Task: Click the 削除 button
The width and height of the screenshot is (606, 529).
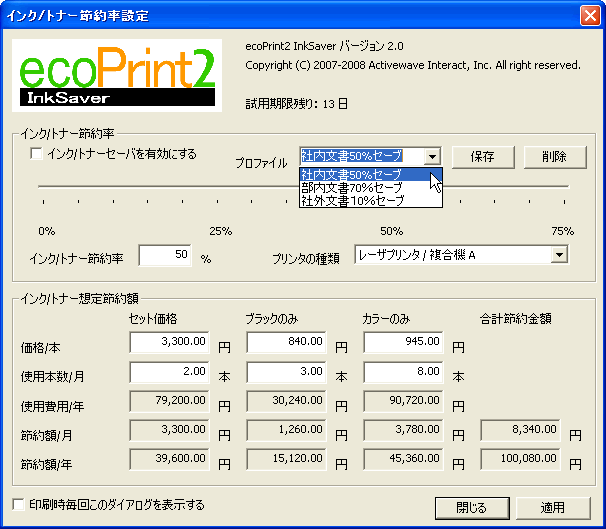Action: (x=555, y=157)
